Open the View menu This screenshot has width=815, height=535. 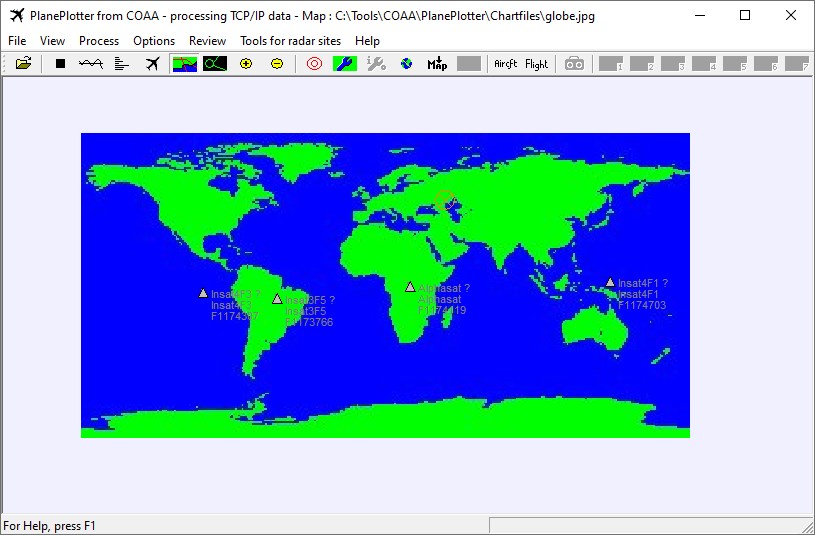(52, 41)
